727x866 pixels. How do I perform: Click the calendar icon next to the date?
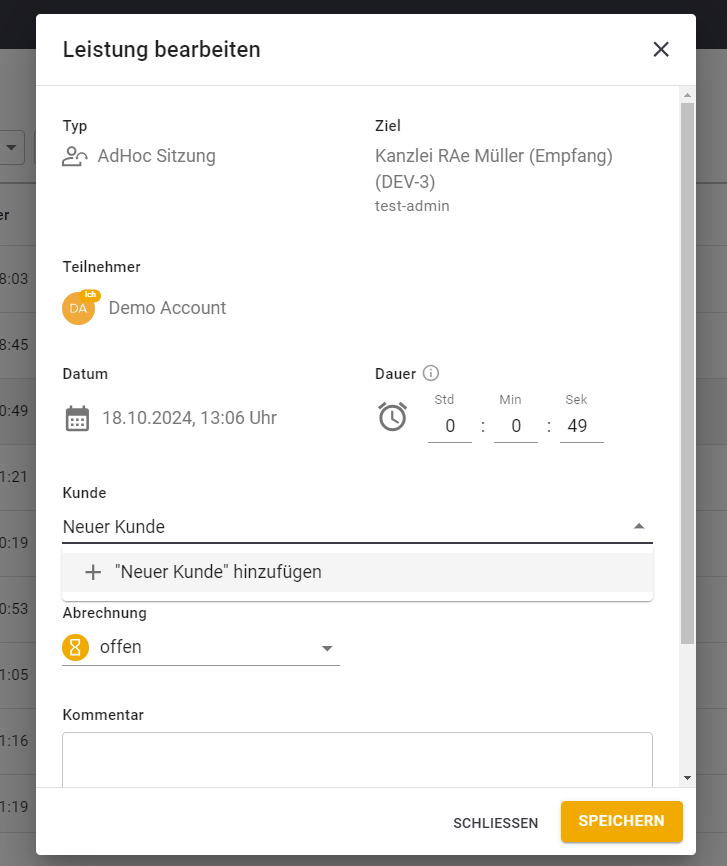click(76, 419)
